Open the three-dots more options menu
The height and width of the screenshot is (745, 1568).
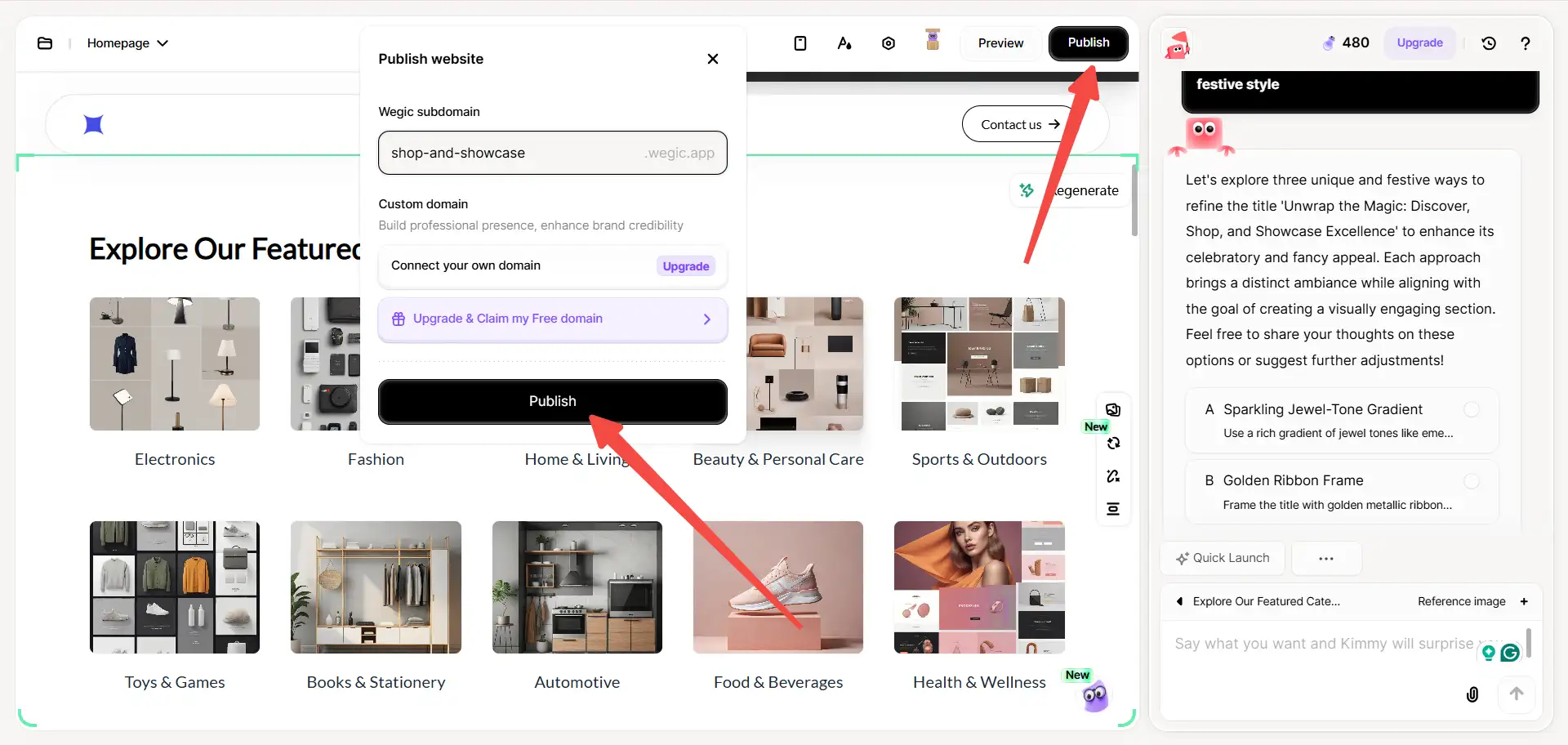pos(1325,559)
